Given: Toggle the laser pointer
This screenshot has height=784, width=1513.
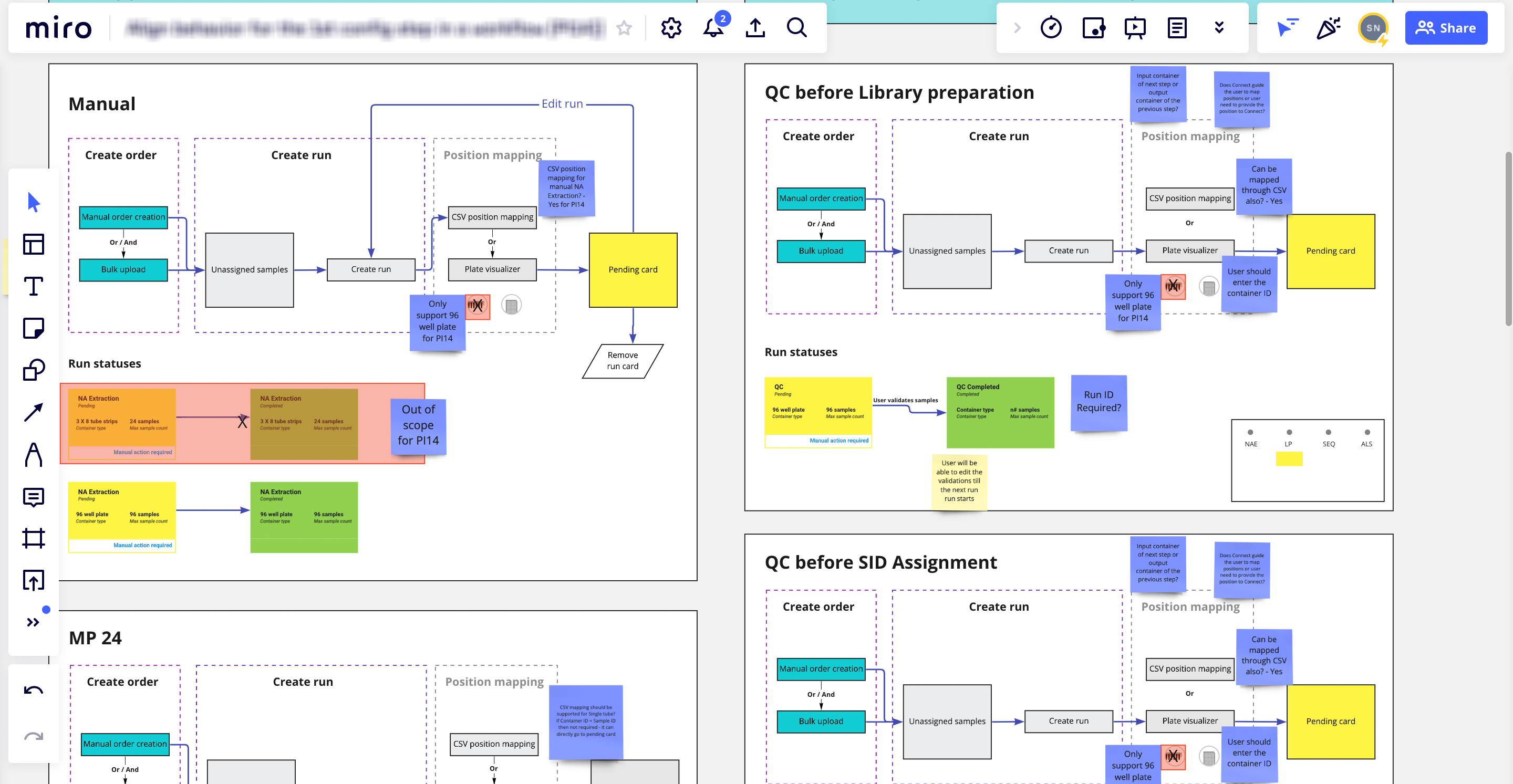Looking at the screenshot, I should (1288, 28).
